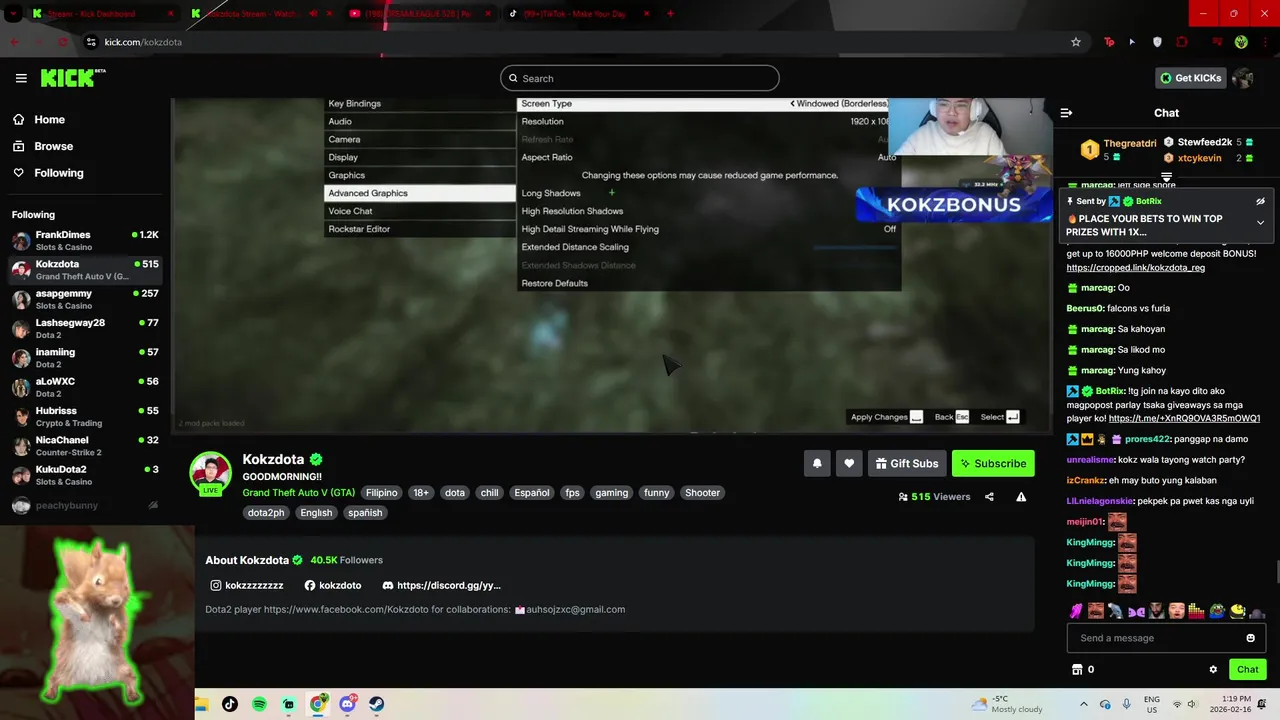Open the Discord invite link
Viewport: 1280px width, 720px height.
(x=441, y=585)
